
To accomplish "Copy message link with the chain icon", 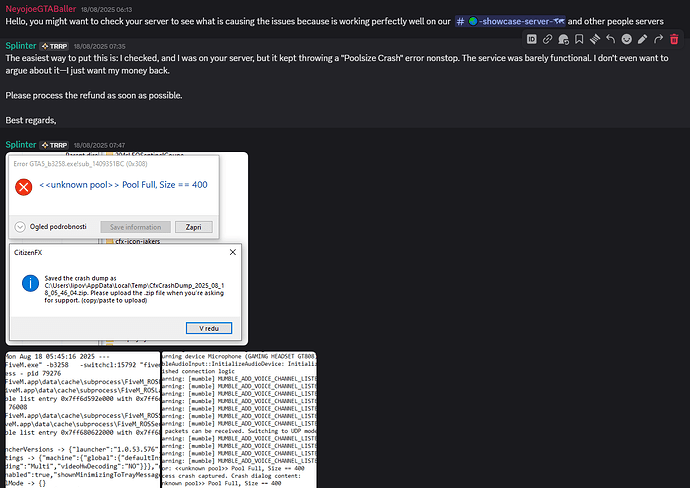I will [547, 39].
